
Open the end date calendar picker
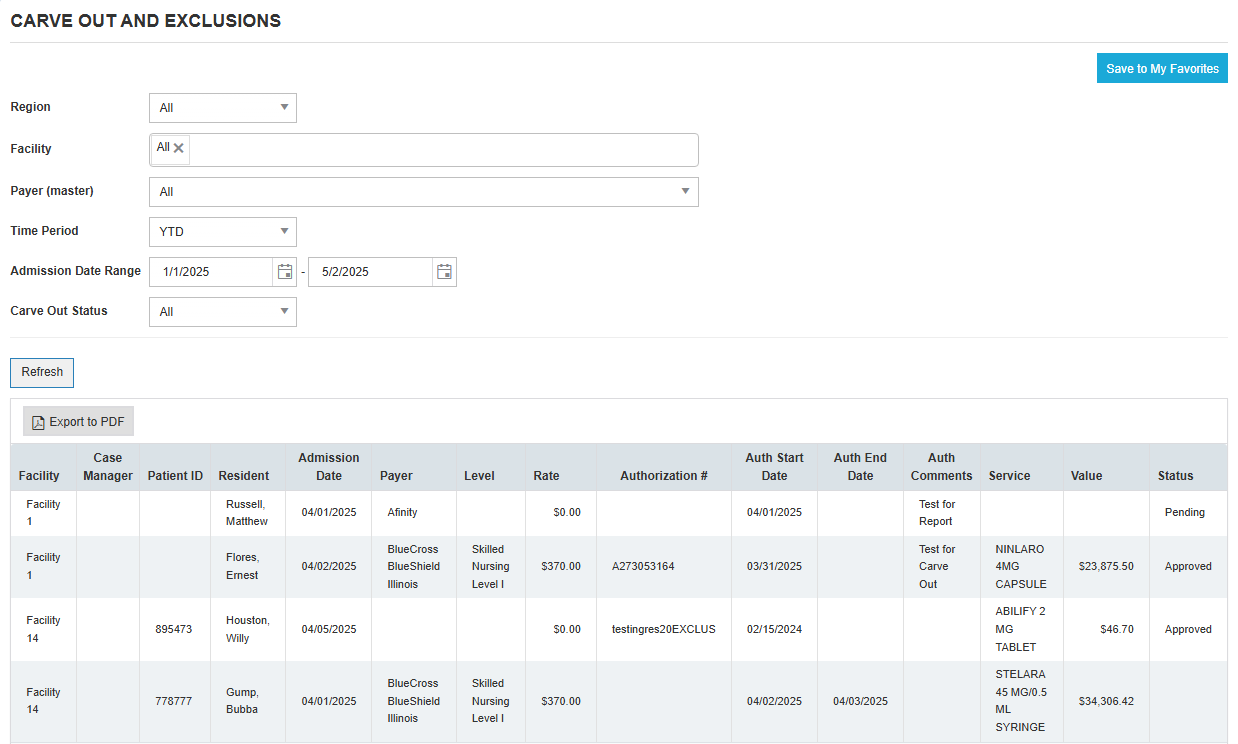pyautogui.click(x=445, y=272)
